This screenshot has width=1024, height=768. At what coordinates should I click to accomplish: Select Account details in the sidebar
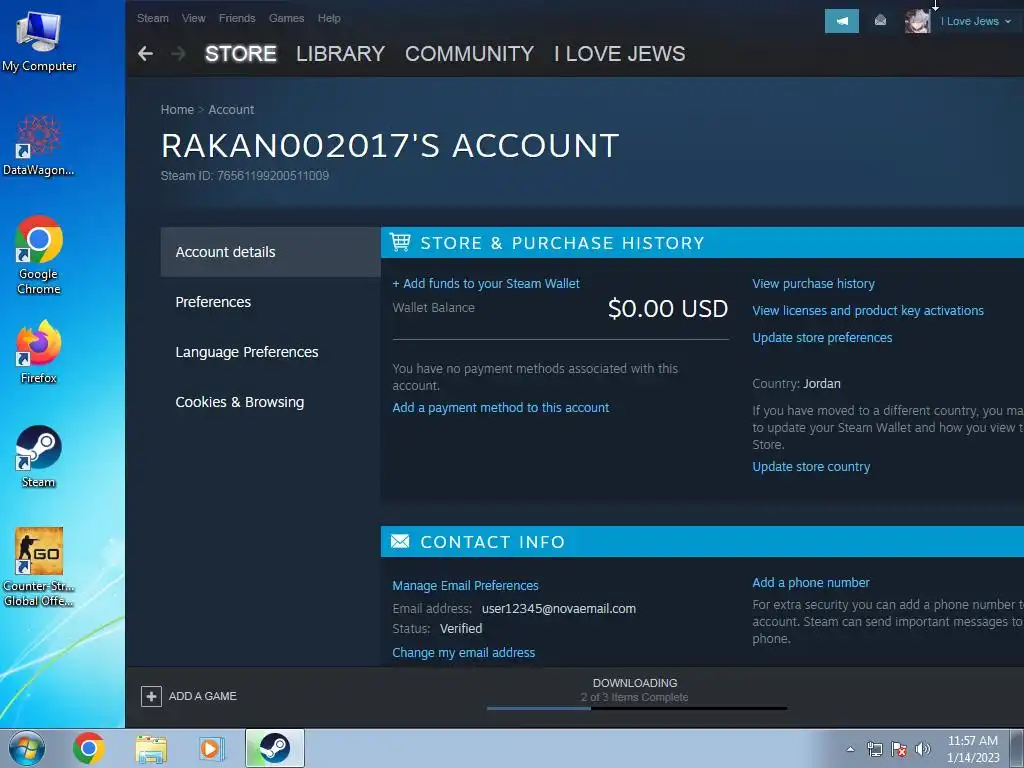coord(270,252)
